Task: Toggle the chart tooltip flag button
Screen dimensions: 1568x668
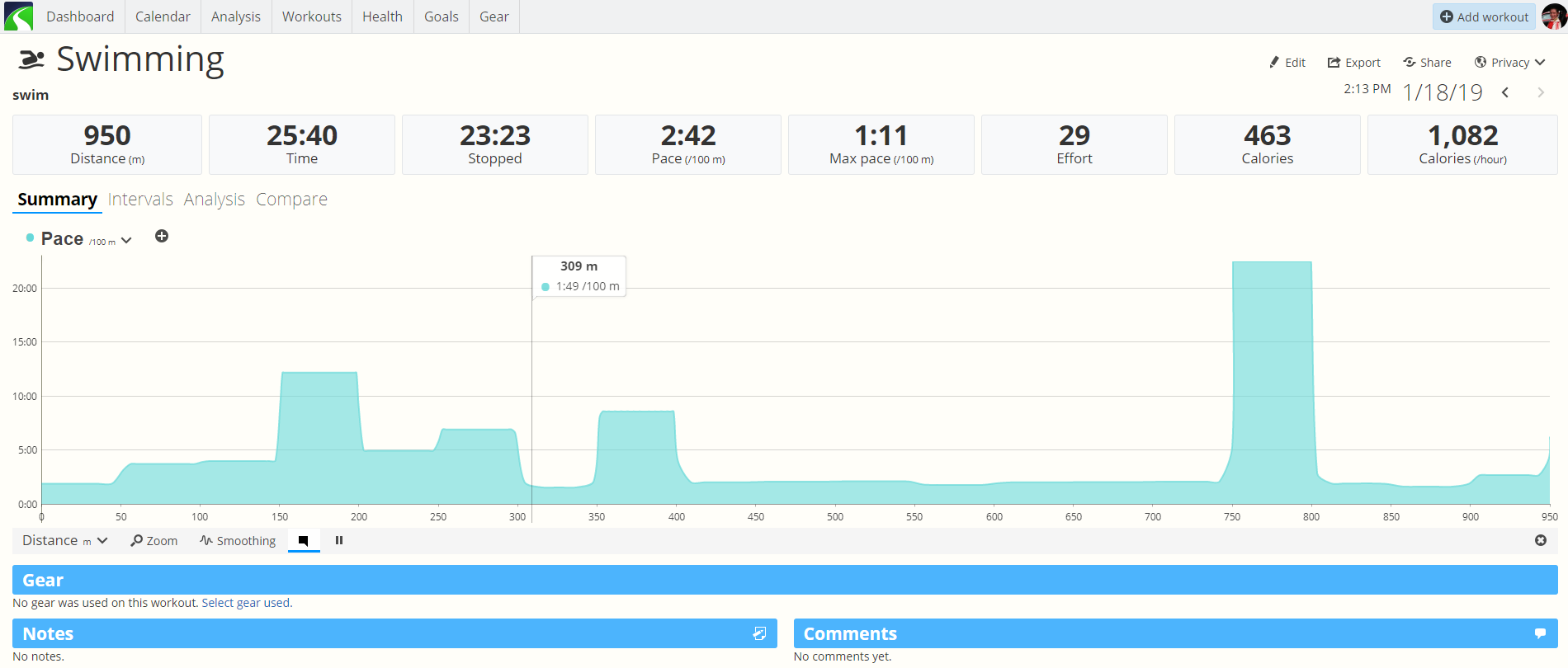Action: click(x=304, y=541)
